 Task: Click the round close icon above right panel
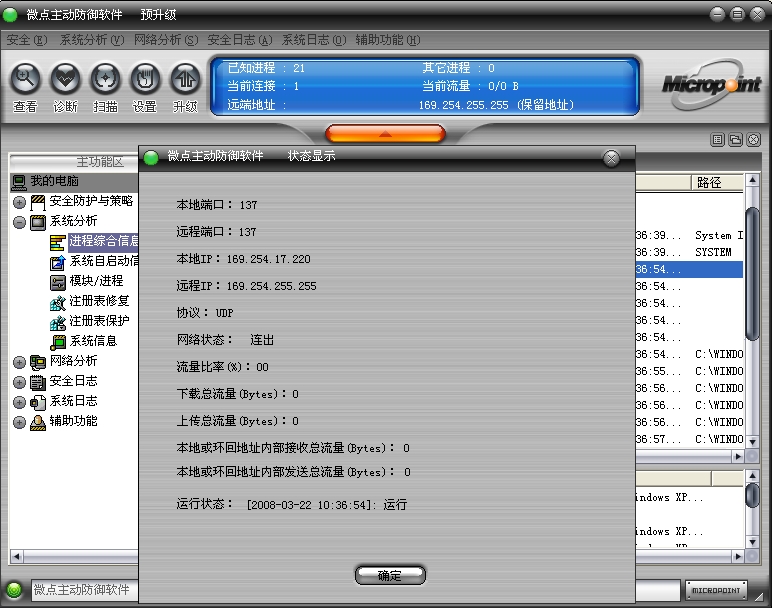click(753, 140)
